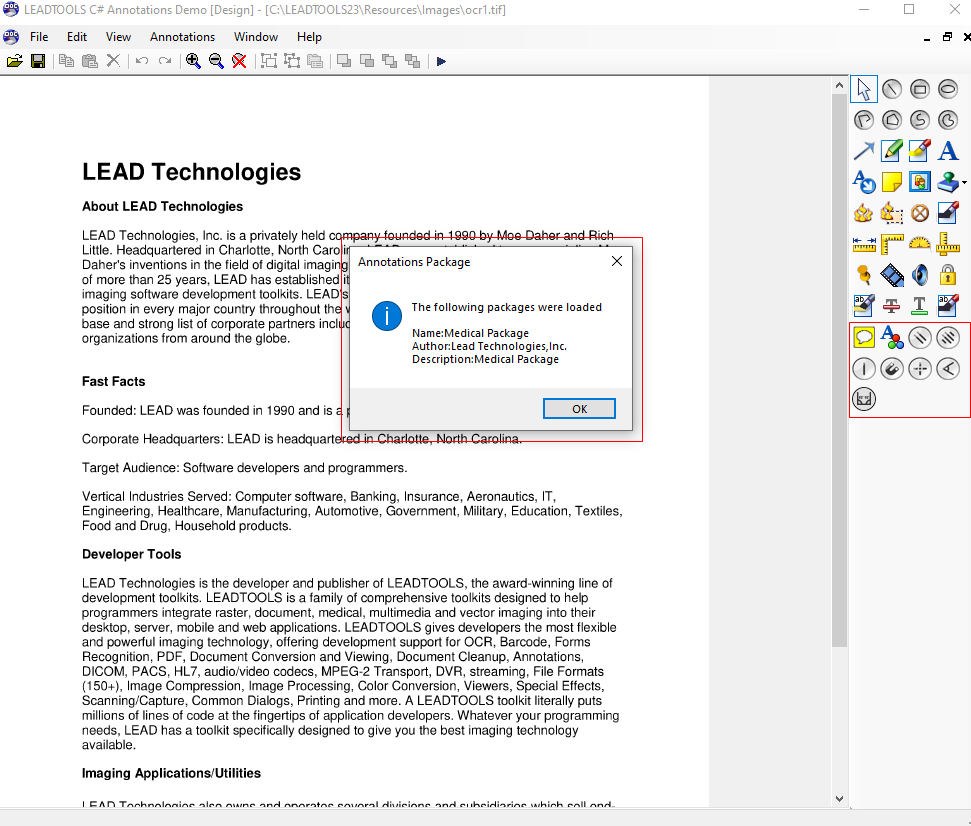
Task: Select the green rubber stamp tool
Action: (x=947, y=182)
